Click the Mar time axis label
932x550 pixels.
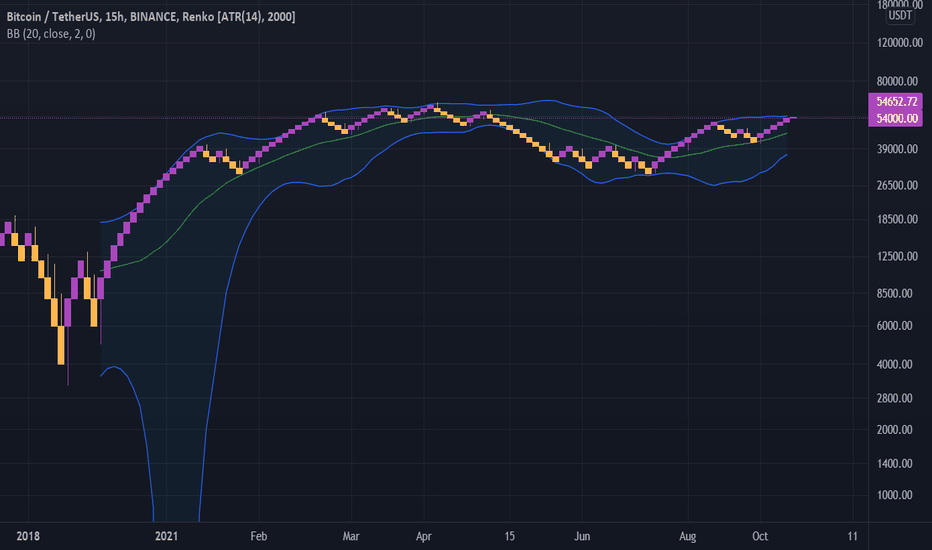(x=351, y=536)
